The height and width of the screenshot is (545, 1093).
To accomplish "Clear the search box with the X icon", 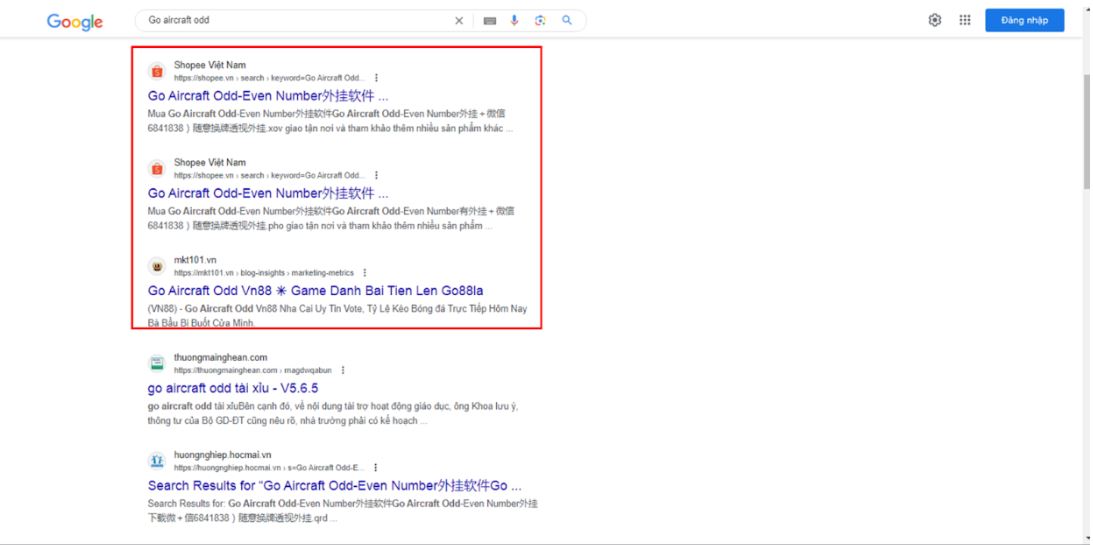I will (460, 20).
